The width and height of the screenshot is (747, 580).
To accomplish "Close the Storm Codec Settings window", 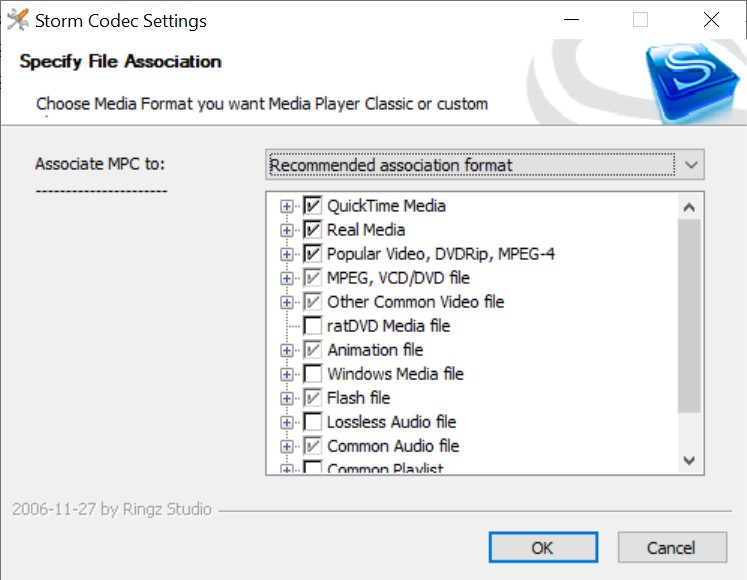I will 711,20.
